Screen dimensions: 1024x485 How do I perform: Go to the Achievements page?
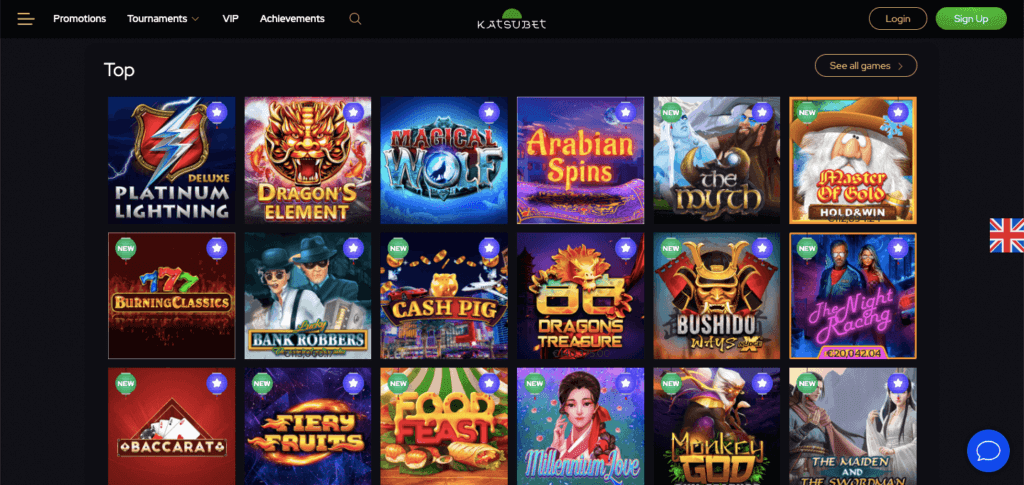pyautogui.click(x=292, y=19)
